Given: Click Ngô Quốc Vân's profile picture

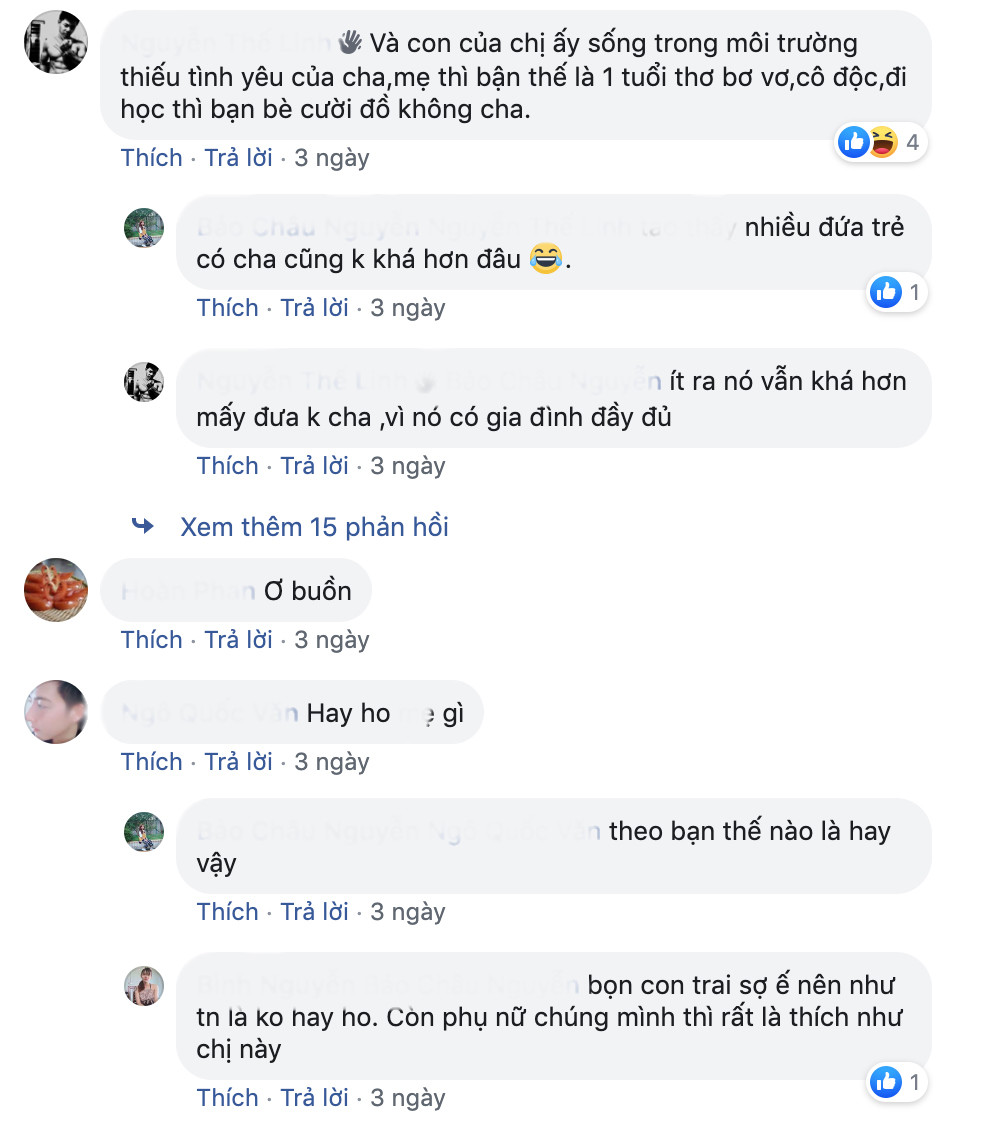Looking at the screenshot, I should (x=55, y=712).
